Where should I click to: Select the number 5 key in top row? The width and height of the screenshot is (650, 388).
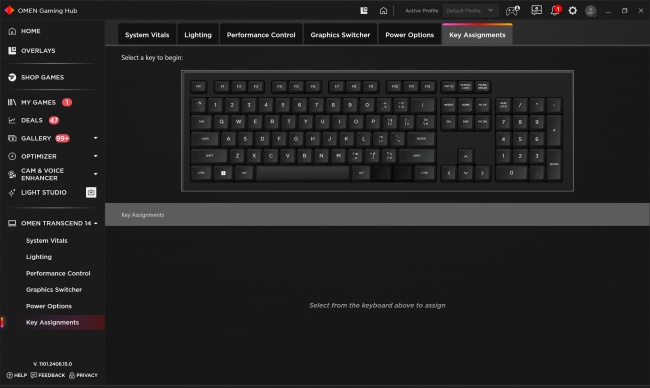click(283, 105)
